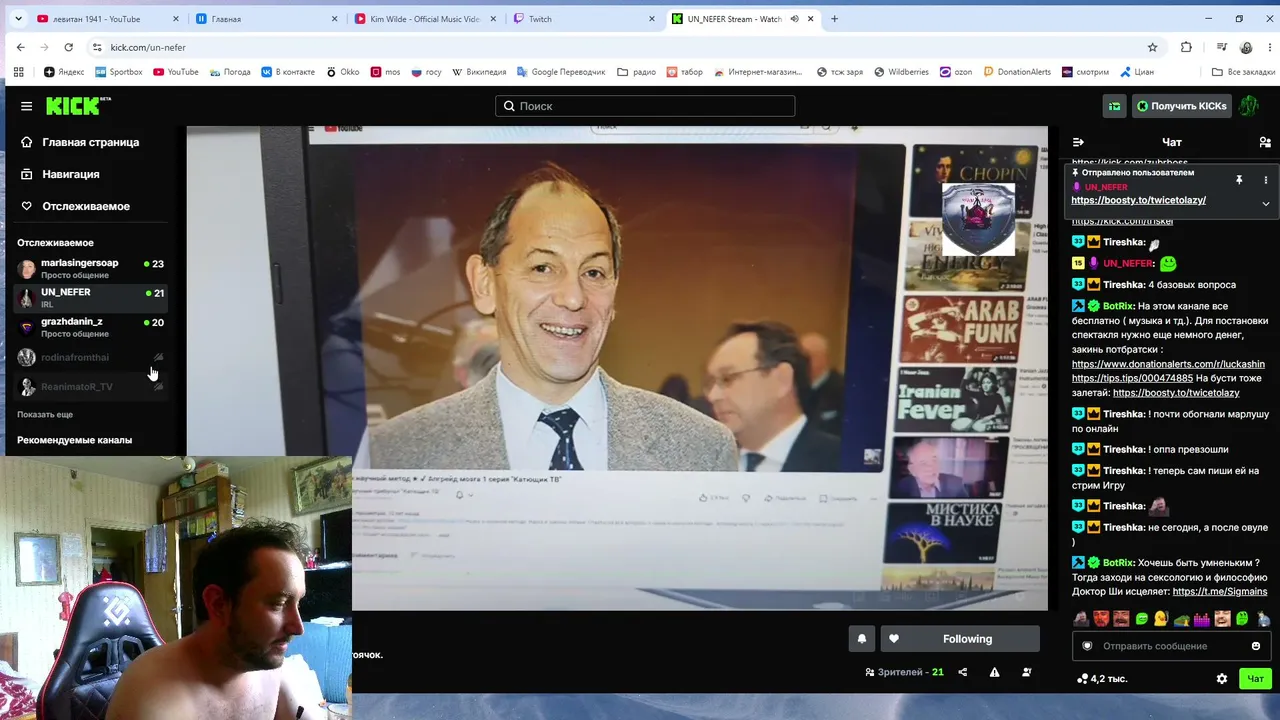Image resolution: width=1280 pixels, height=720 pixels.
Task: Mute the UN_NEFER Stream tab audio
Action: [794, 19]
